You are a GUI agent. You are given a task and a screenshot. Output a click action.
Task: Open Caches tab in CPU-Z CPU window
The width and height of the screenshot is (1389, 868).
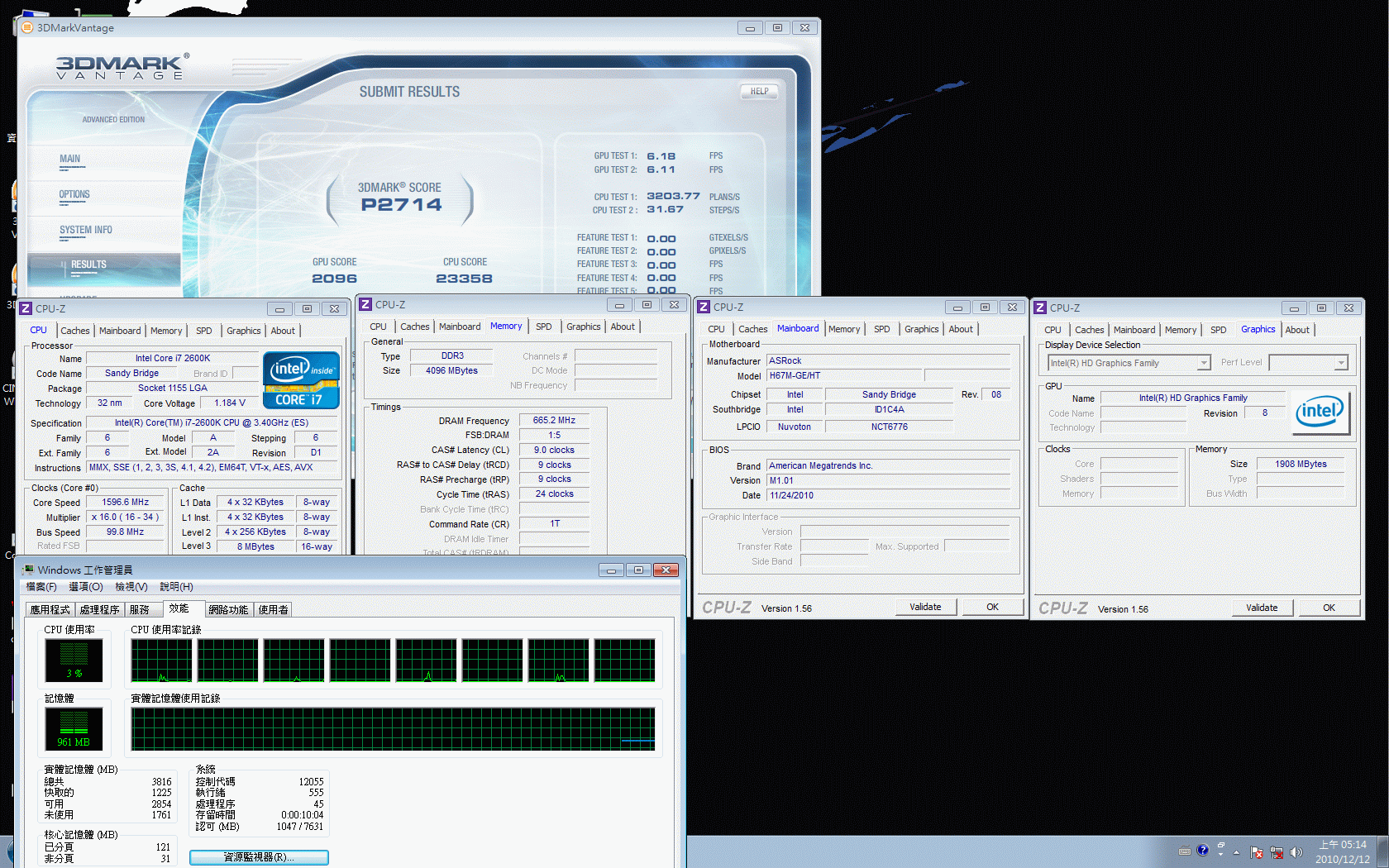click(x=75, y=331)
